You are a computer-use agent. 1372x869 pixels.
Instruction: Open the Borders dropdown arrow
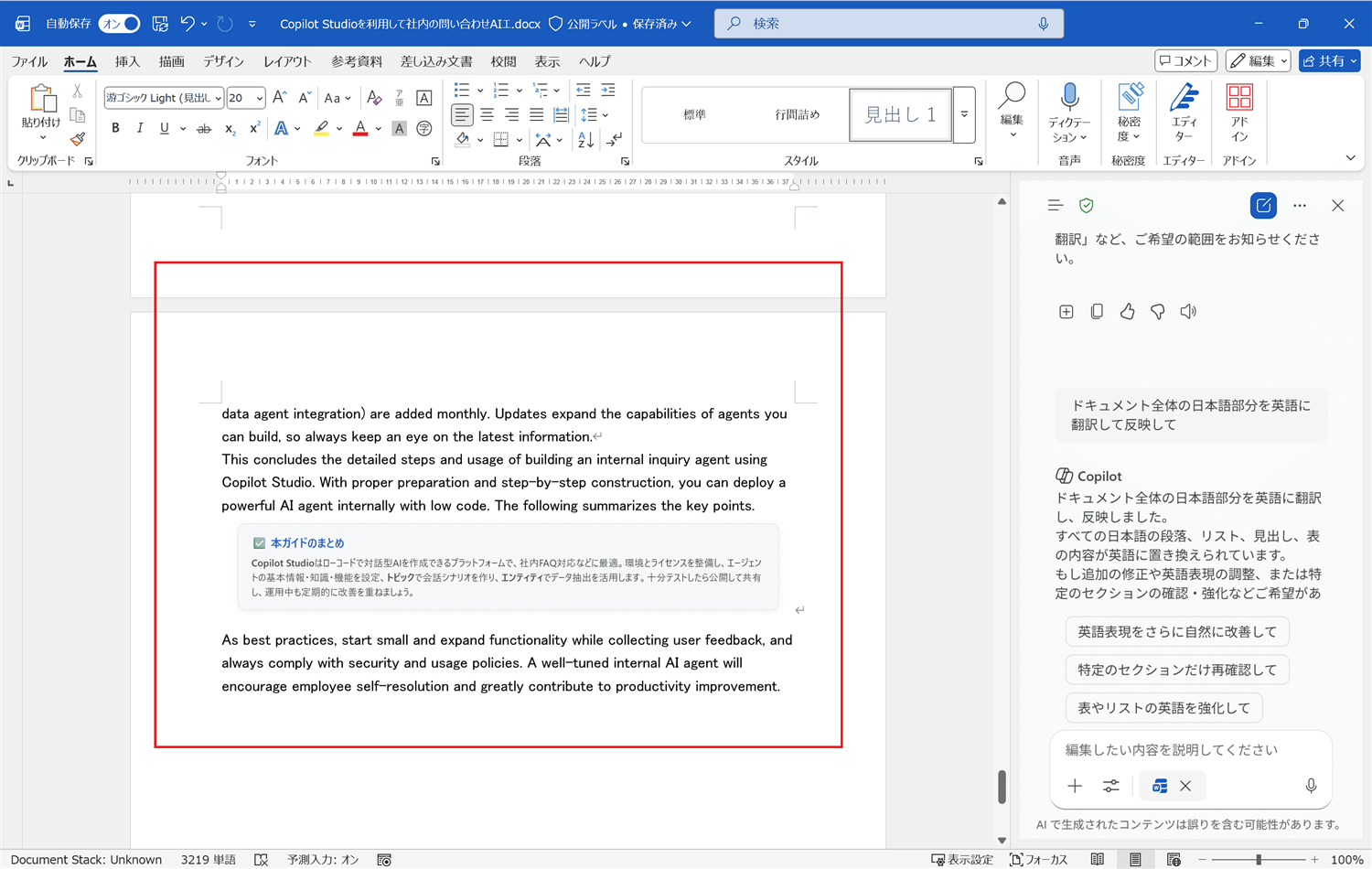pyautogui.click(x=519, y=140)
